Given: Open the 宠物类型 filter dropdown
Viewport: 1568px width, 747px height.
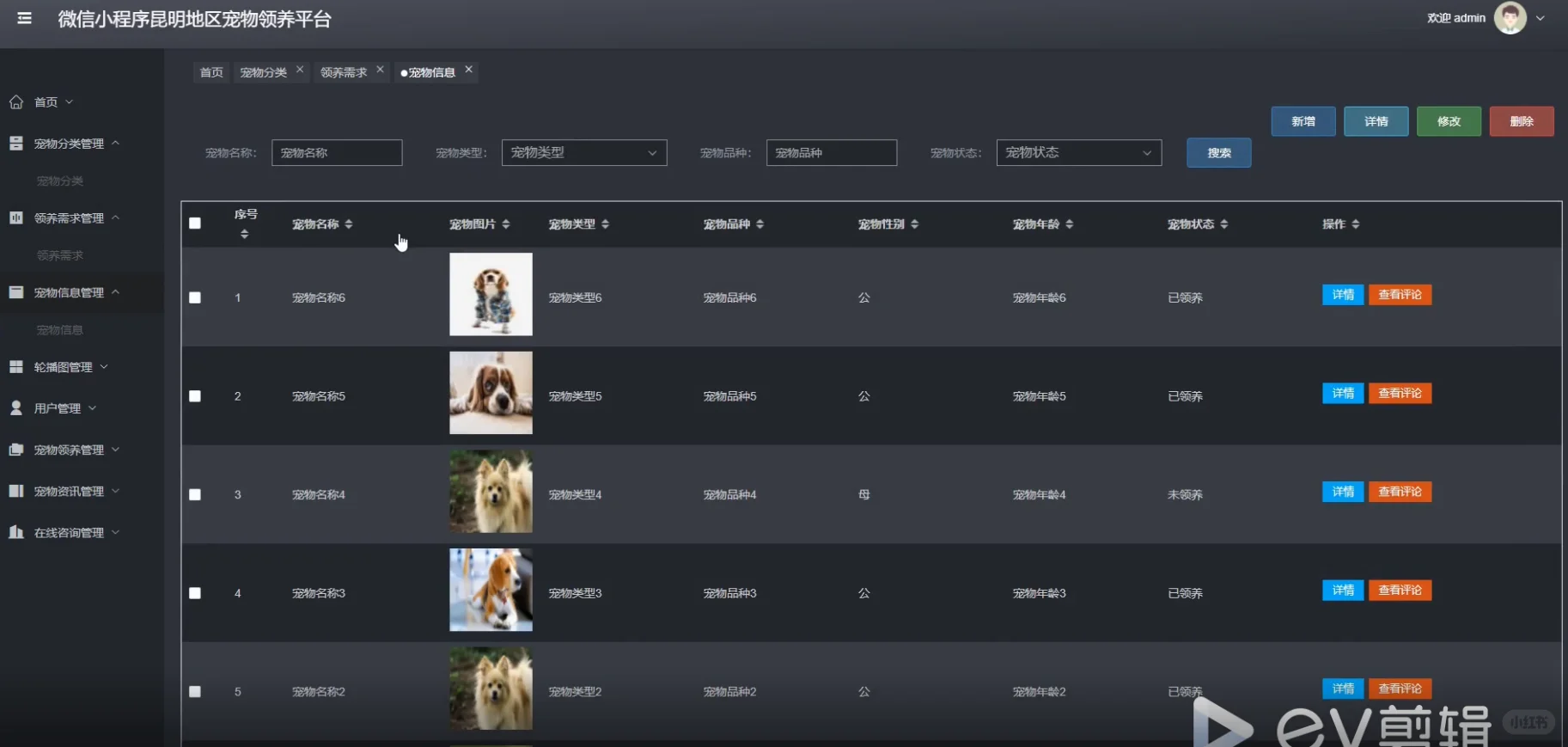Looking at the screenshot, I should tap(584, 153).
